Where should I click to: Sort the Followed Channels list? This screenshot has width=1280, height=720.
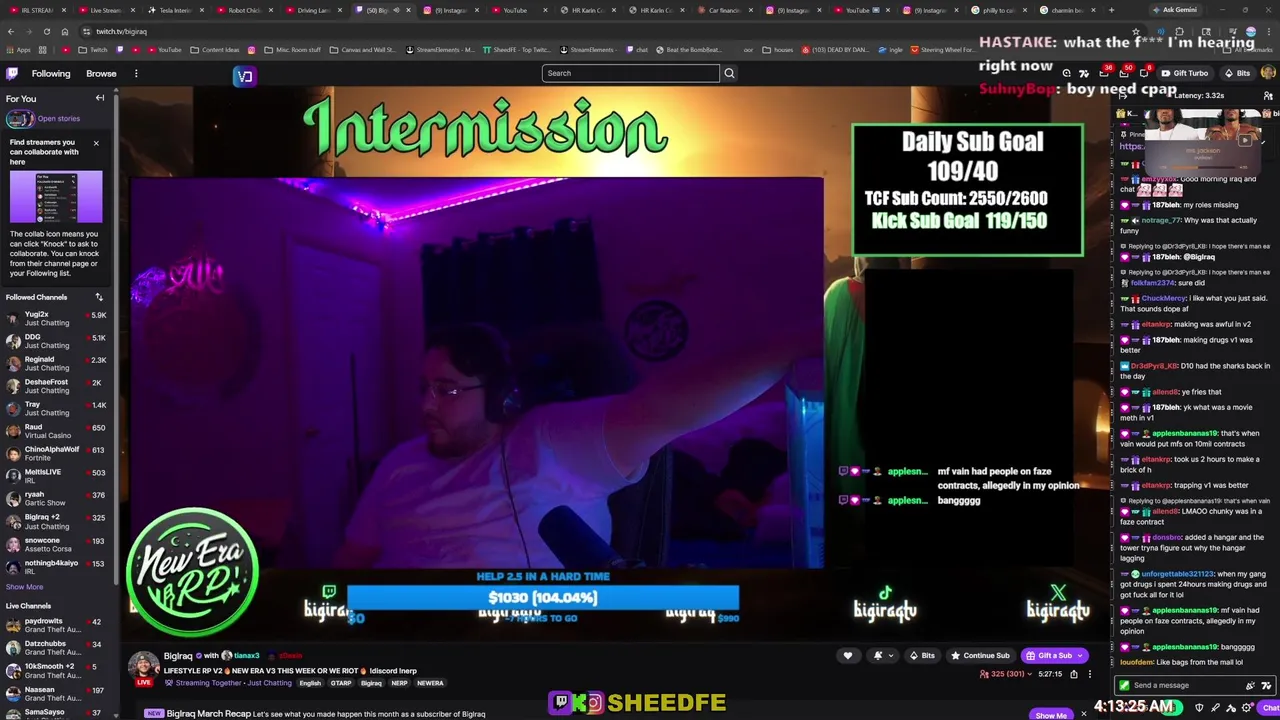[x=99, y=297]
